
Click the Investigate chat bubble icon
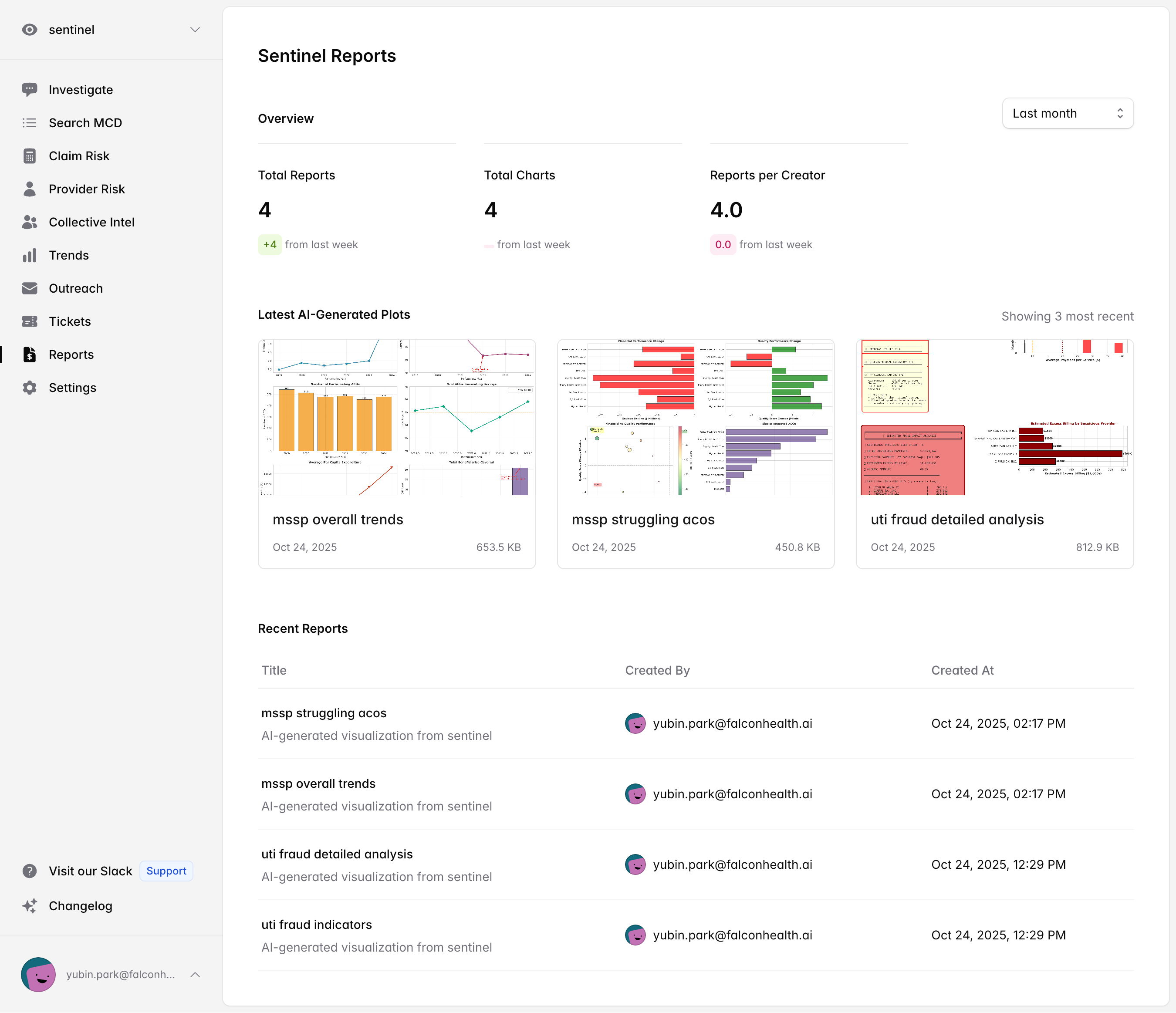pyautogui.click(x=30, y=90)
